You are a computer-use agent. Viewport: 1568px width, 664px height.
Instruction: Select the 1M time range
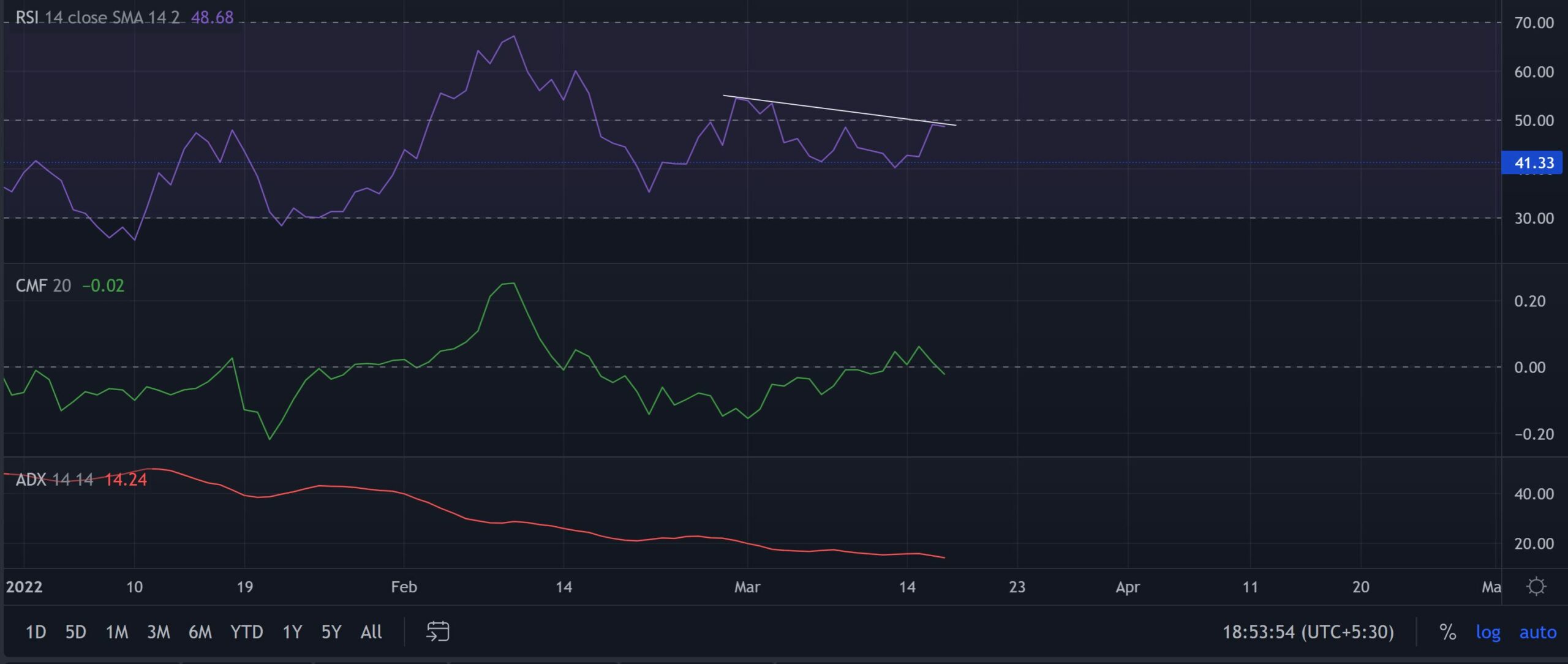point(116,632)
